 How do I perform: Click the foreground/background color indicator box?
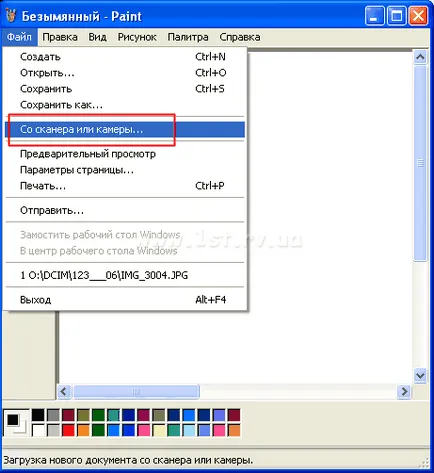pos(16,423)
